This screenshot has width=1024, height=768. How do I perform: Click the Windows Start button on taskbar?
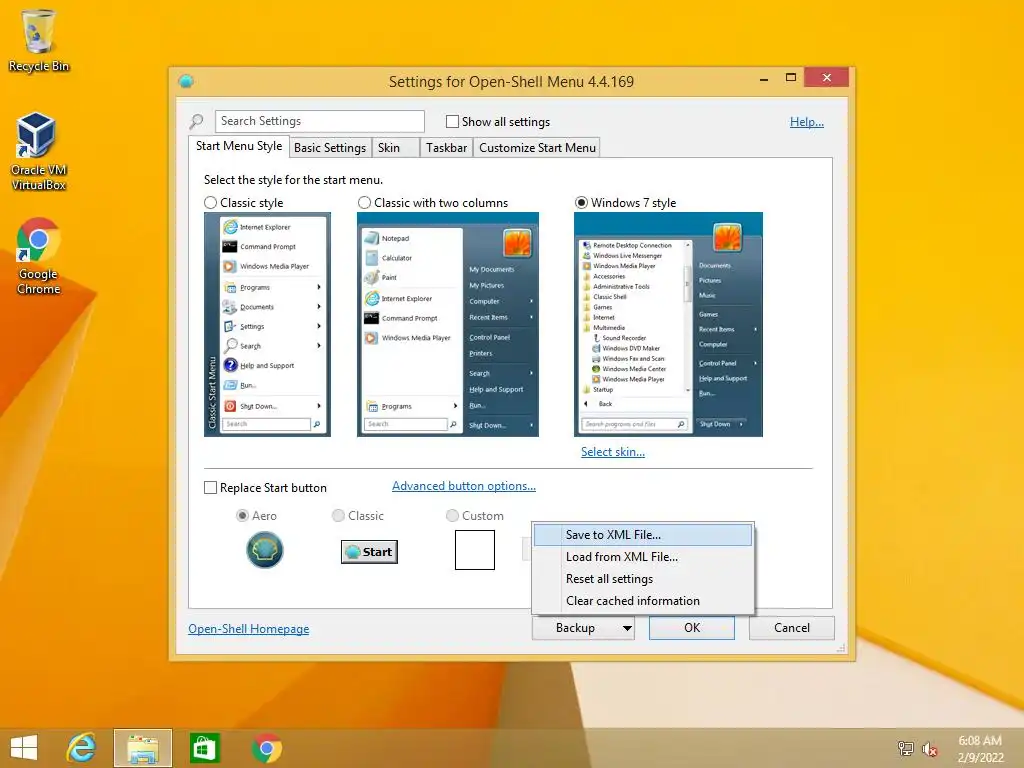(x=24, y=748)
